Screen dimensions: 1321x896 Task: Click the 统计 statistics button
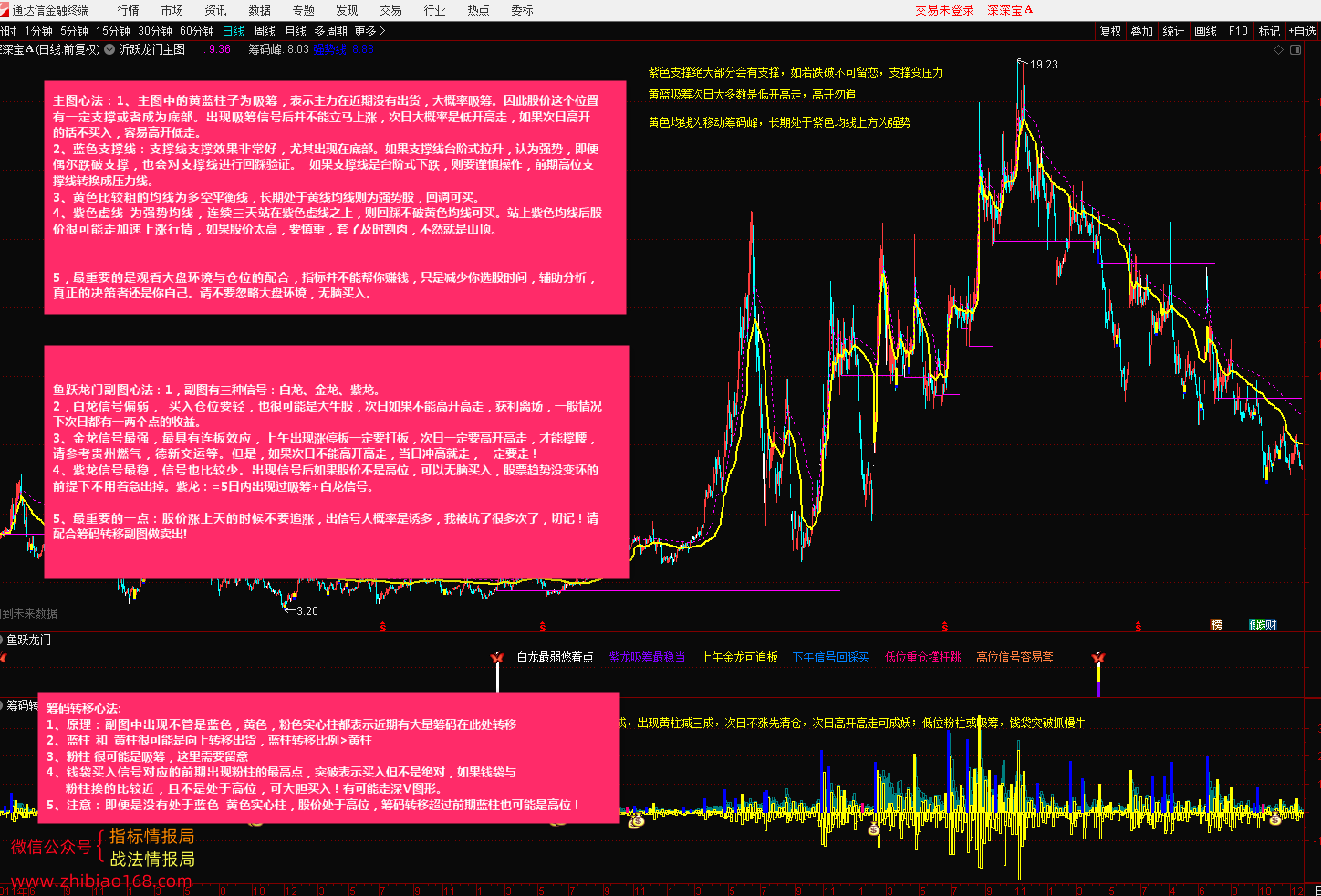click(x=1173, y=31)
